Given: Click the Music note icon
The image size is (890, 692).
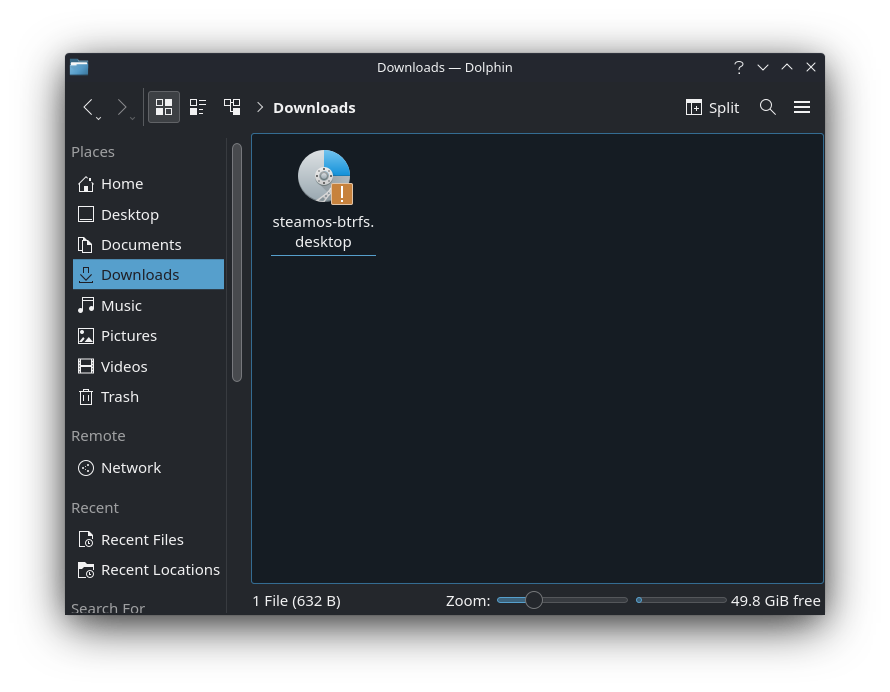Looking at the screenshot, I should 86,305.
